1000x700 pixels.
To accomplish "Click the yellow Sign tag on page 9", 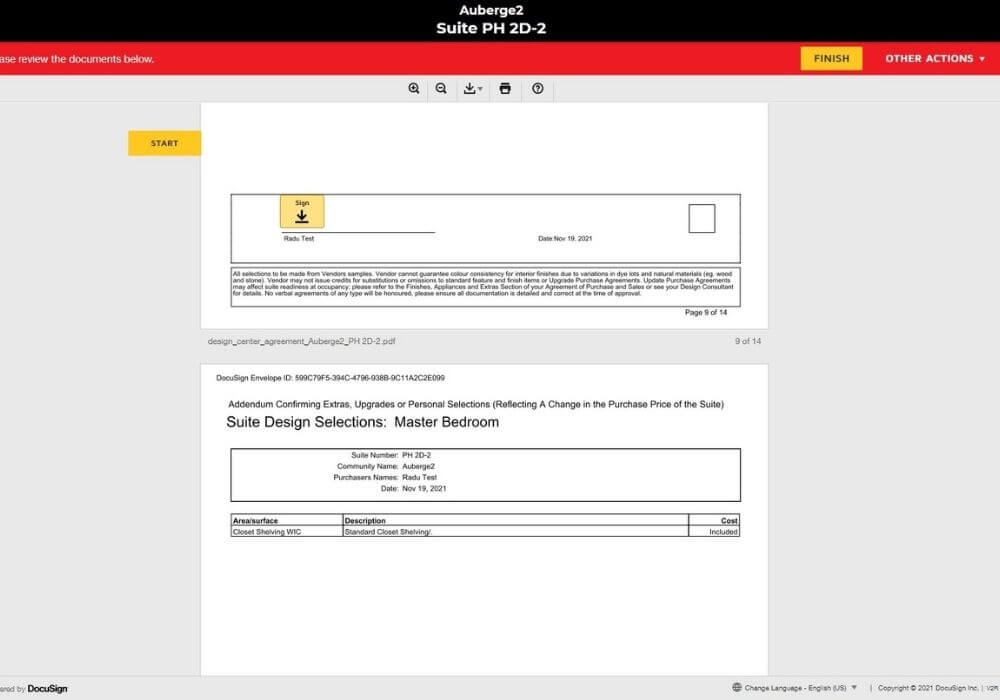I will coord(302,212).
